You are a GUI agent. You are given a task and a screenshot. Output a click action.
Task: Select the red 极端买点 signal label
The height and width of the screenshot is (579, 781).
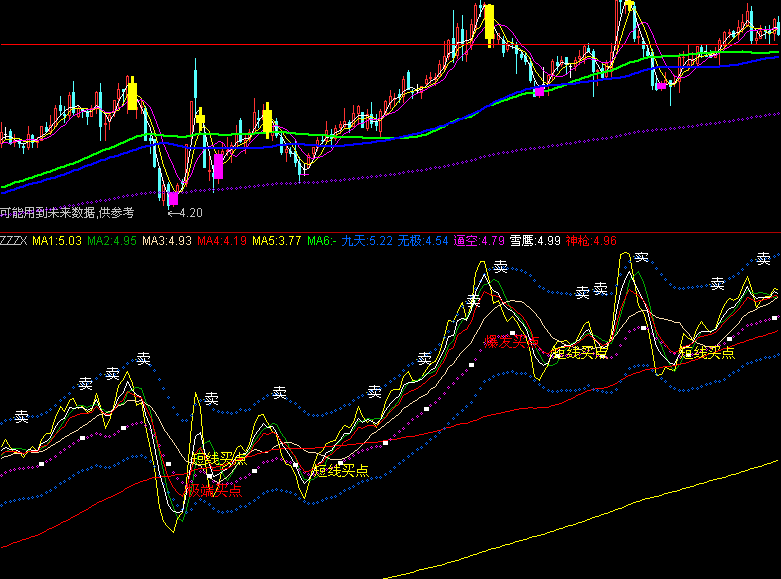(x=213, y=491)
